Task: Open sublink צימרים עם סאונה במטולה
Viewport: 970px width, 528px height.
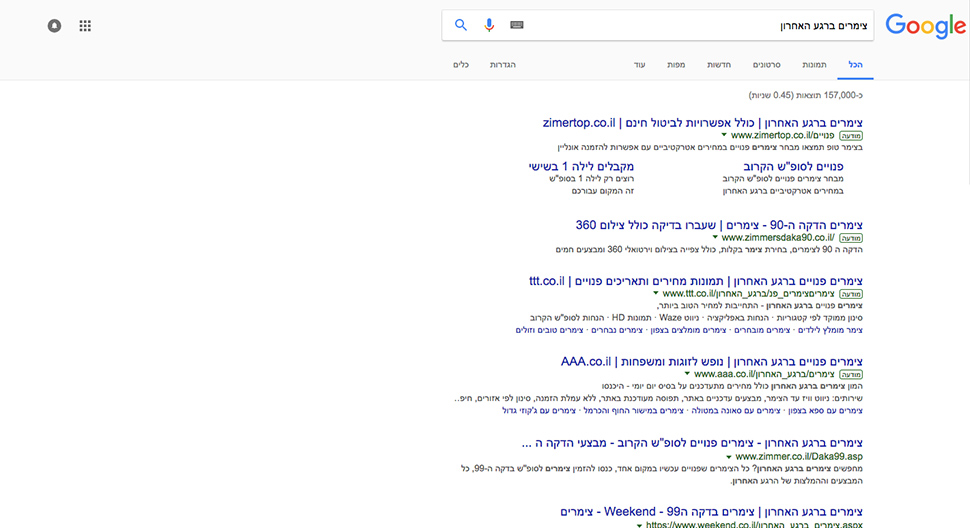Action: (x=736, y=411)
